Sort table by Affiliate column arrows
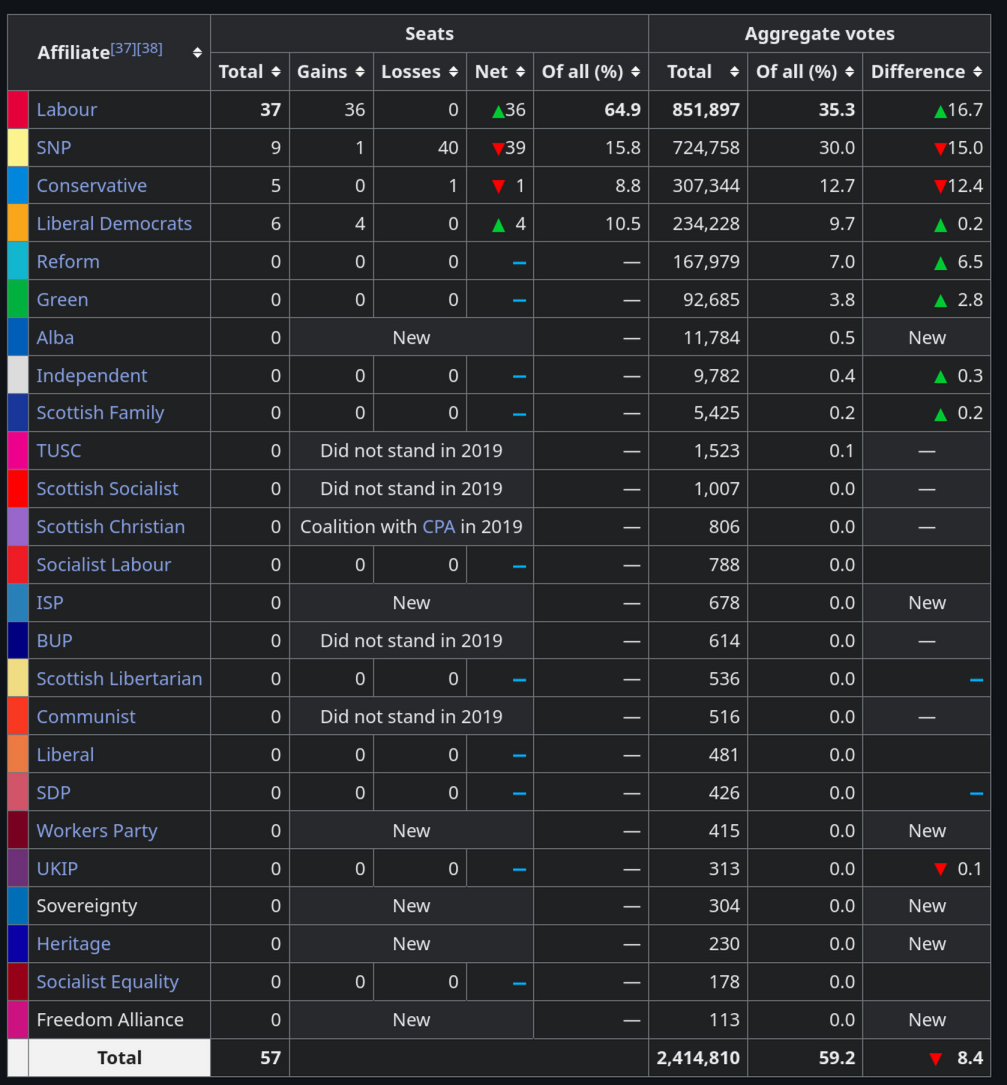1007x1085 pixels. click(197, 53)
